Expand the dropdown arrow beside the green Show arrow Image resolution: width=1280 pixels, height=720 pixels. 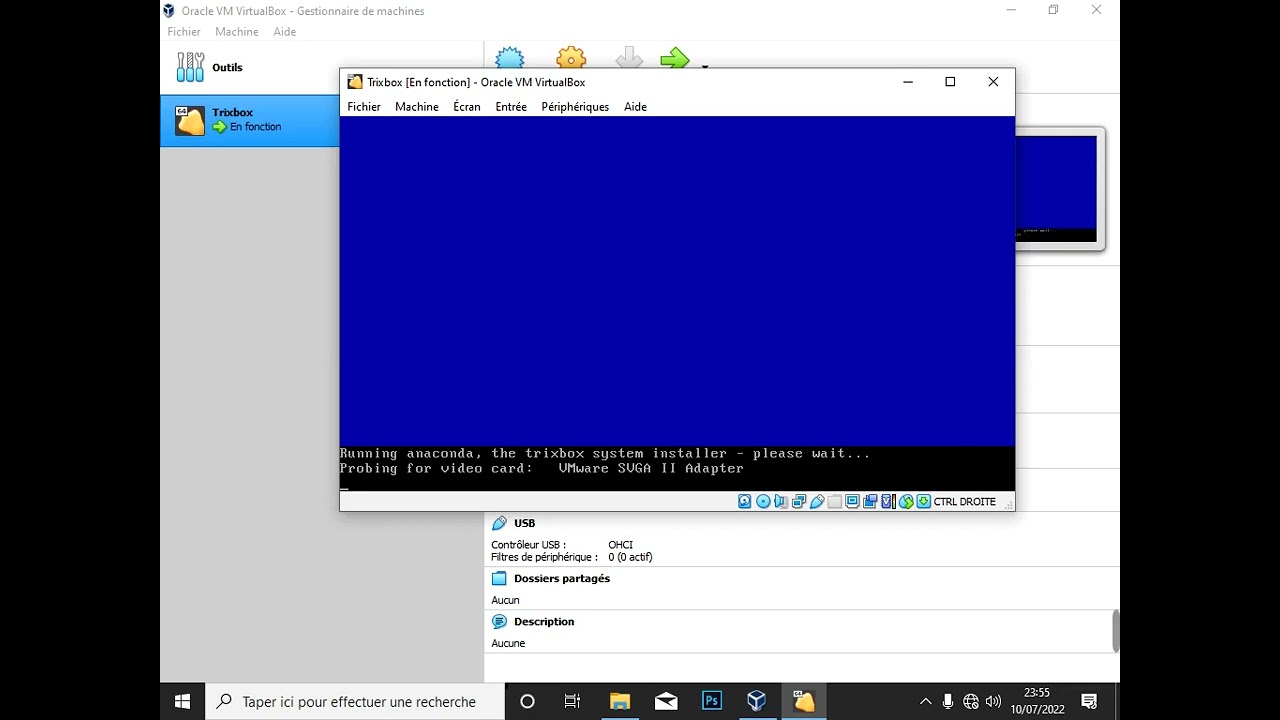[x=705, y=66]
